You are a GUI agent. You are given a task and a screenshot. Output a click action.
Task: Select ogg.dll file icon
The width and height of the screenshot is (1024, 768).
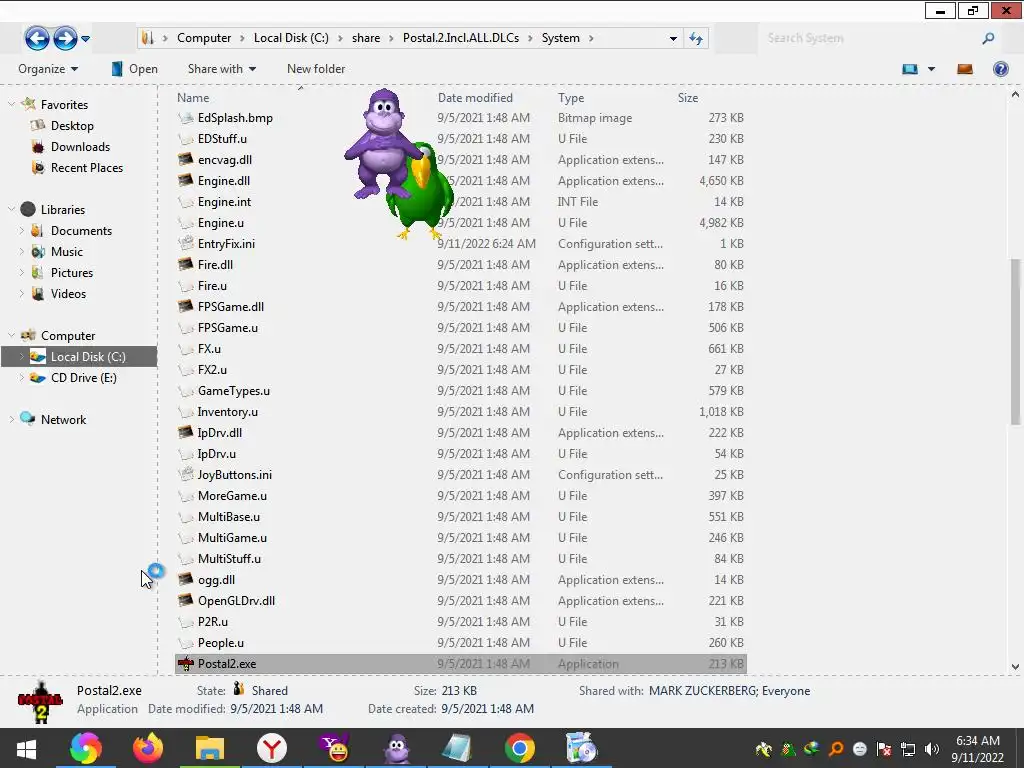(x=186, y=579)
